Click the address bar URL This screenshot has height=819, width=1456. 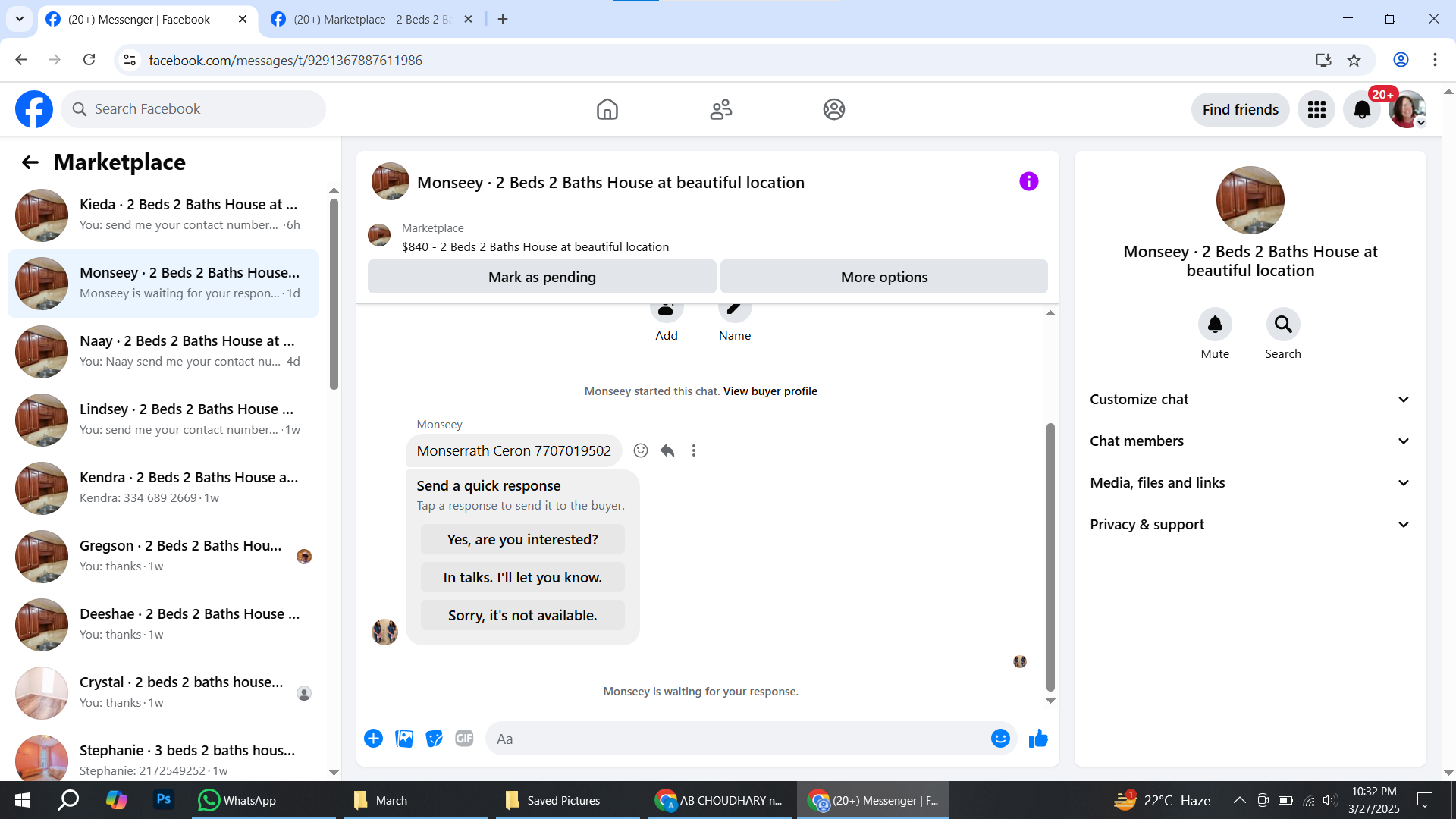tap(285, 60)
